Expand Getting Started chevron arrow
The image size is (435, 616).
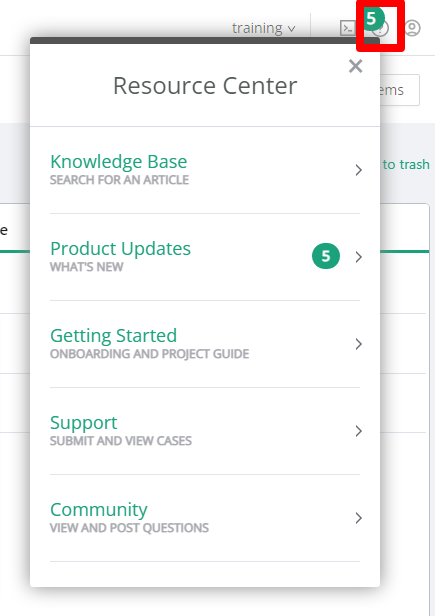(x=358, y=344)
